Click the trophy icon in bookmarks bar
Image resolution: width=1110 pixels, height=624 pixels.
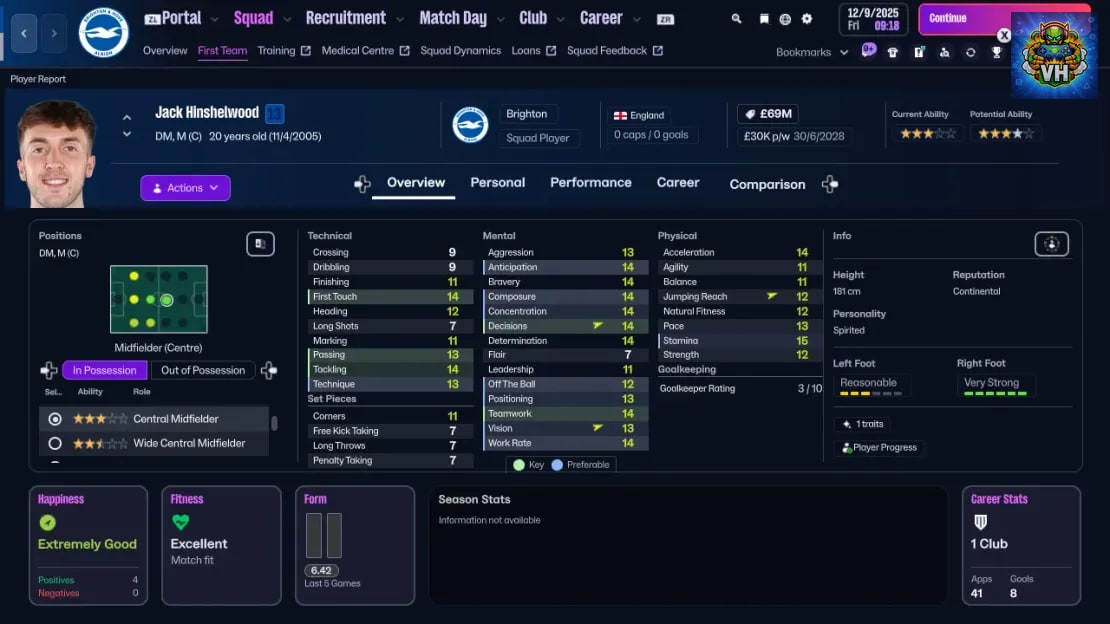click(x=997, y=52)
